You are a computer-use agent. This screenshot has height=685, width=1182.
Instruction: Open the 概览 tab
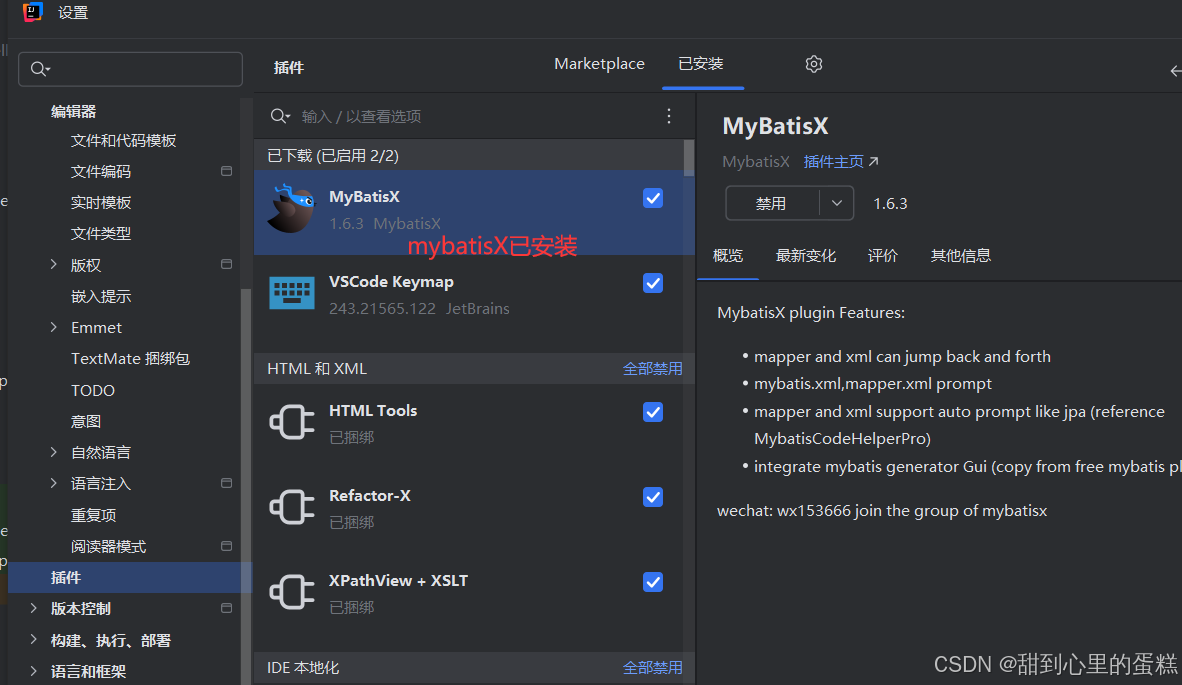tap(728, 255)
